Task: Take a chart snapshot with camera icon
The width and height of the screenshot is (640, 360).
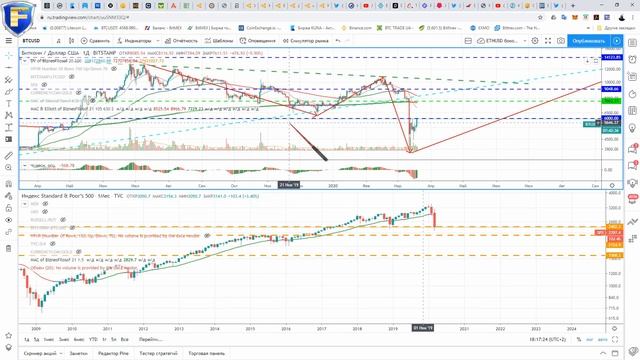Action: (561, 41)
